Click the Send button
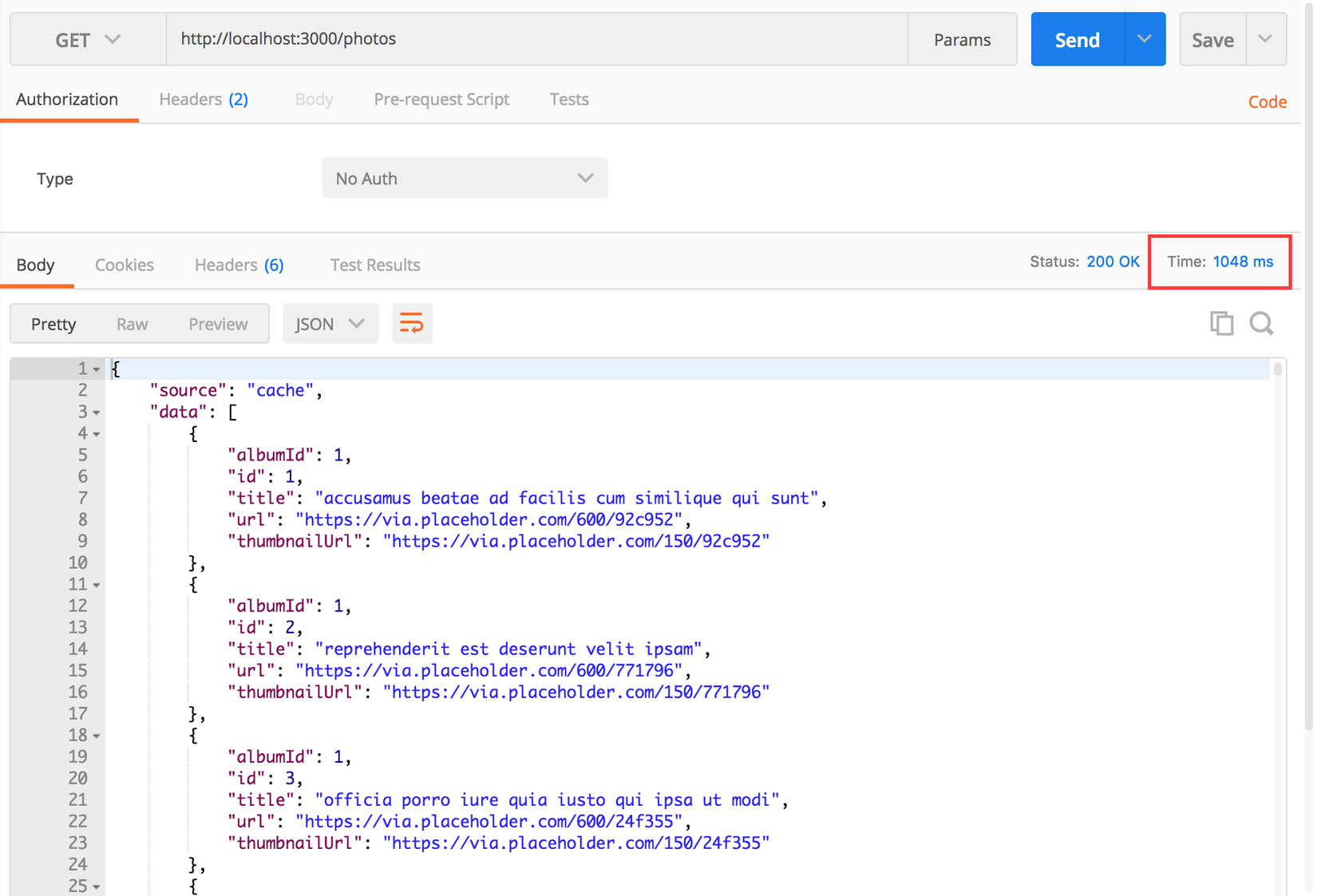 point(1077,39)
